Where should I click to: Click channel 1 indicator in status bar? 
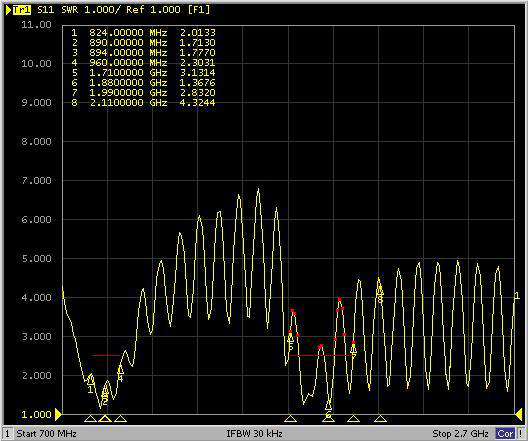click(7, 434)
